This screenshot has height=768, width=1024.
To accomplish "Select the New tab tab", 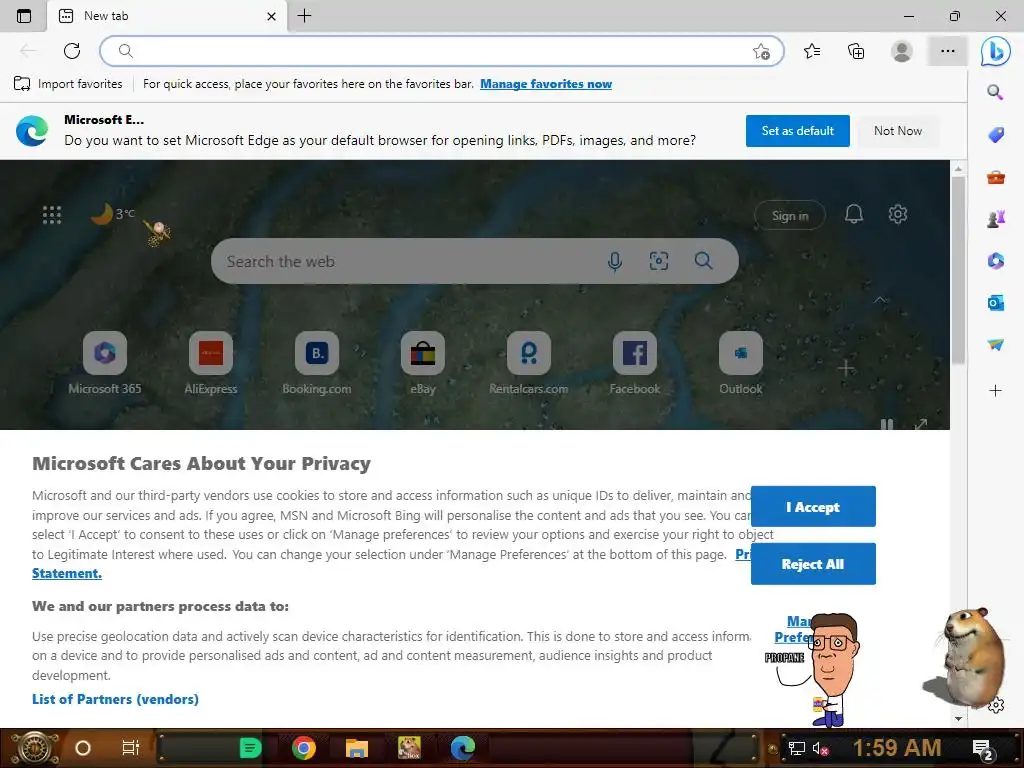I will [x=167, y=16].
